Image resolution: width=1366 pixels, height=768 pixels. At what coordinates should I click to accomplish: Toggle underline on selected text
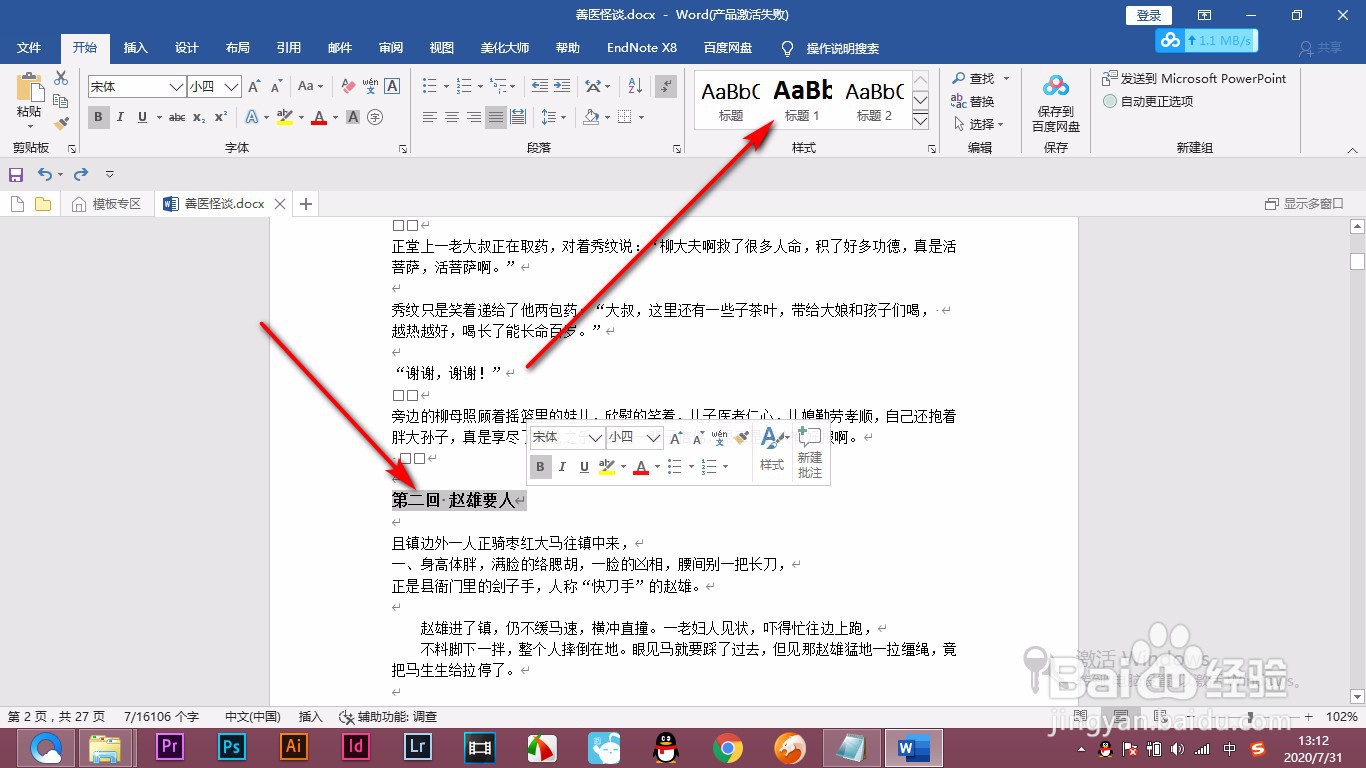click(x=142, y=117)
